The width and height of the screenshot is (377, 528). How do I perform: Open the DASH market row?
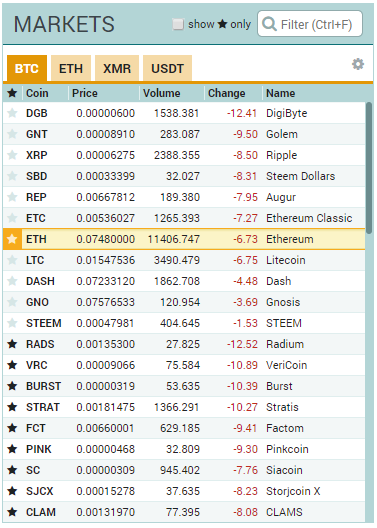pyautogui.click(x=184, y=281)
